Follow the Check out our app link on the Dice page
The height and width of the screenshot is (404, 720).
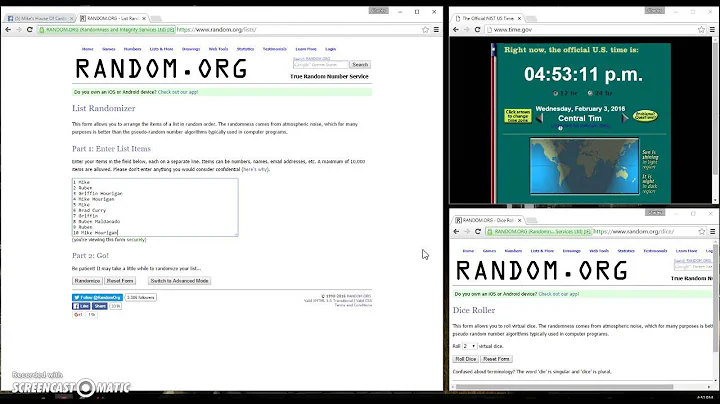558,294
